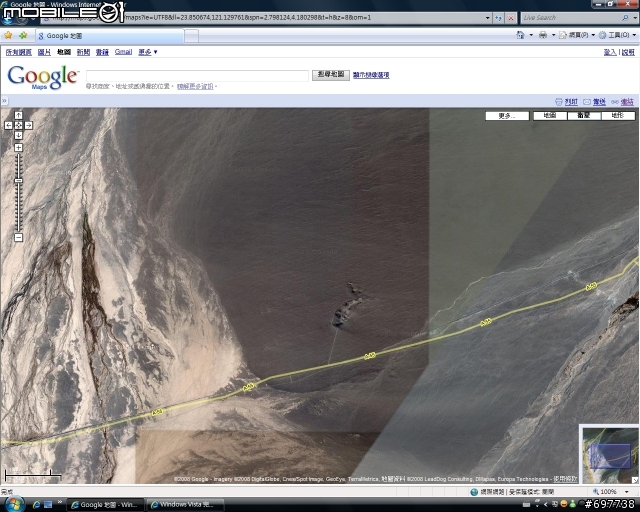The width and height of the screenshot is (640, 512).
Task: Click the Stop loading red X button
Action: [511, 18]
